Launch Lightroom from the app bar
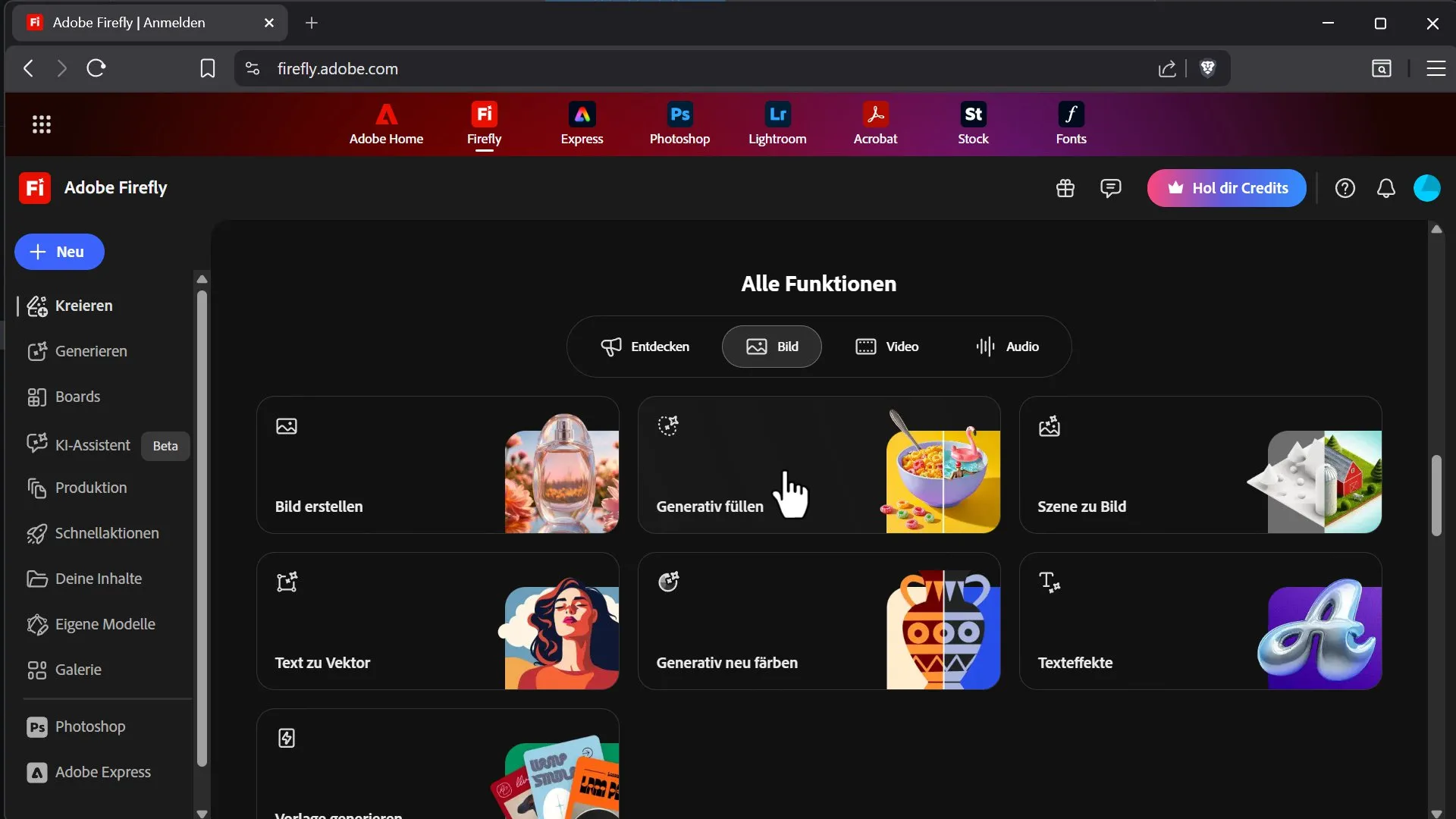This screenshot has width=1456, height=819. click(x=777, y=124)
